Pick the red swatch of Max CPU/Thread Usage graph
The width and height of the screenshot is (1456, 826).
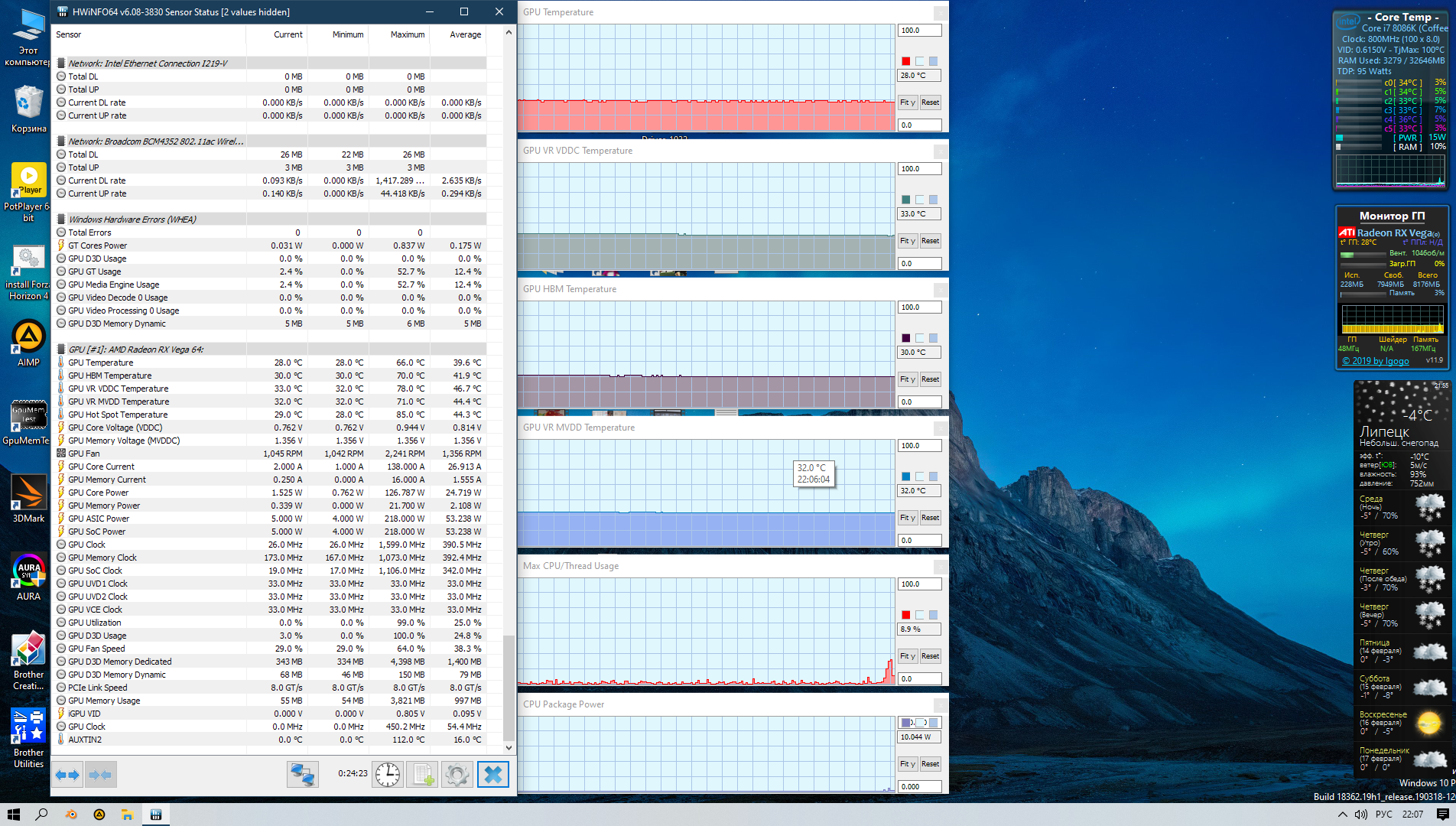click(x=906, y=615)
